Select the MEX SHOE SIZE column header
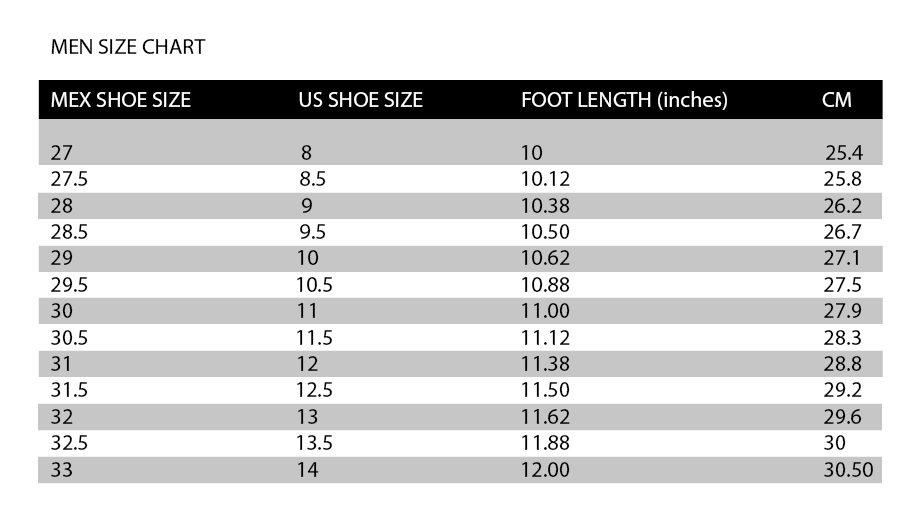The image size is (920, 512). (120, 100)
